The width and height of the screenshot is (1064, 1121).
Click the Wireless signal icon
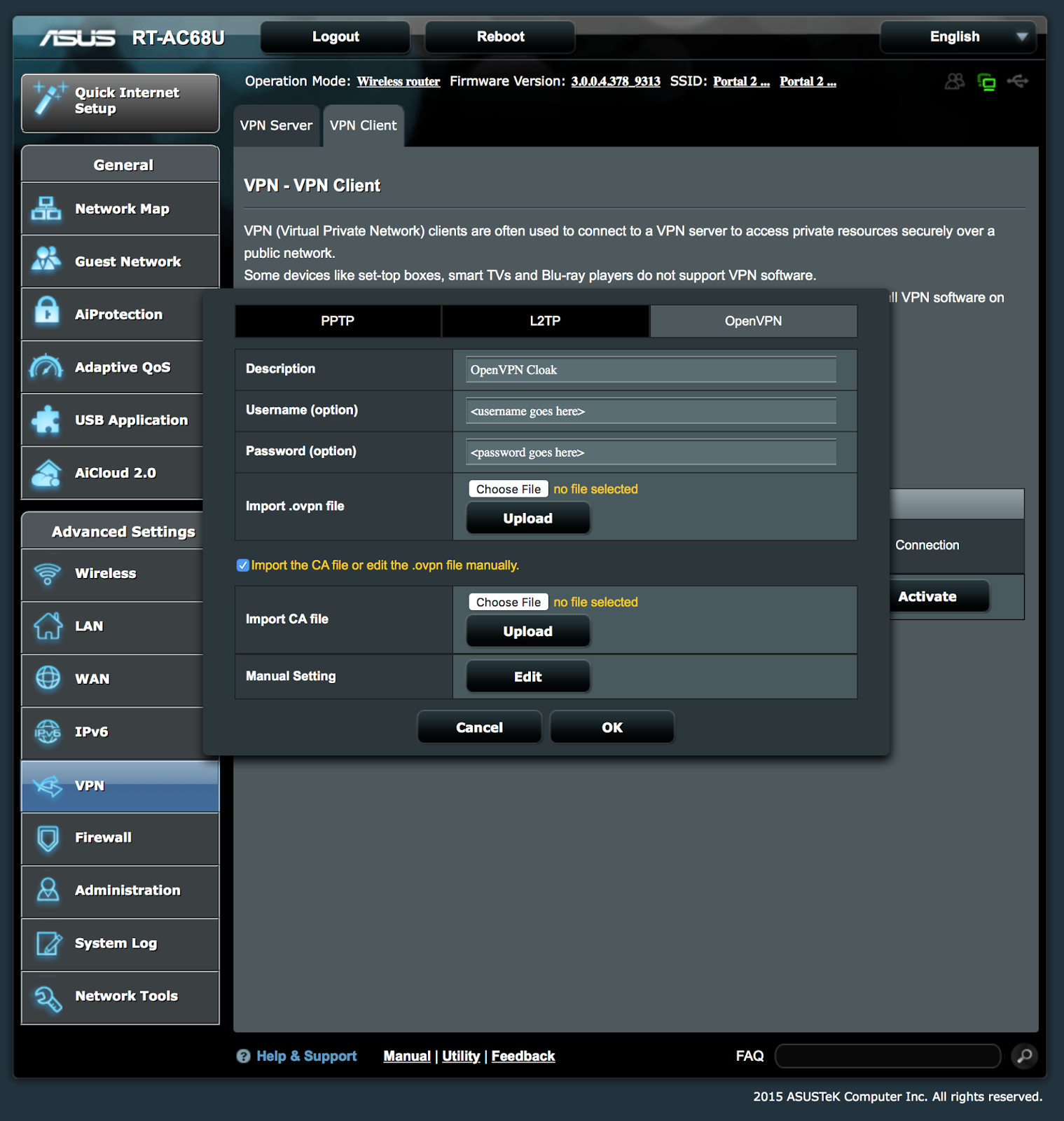click(x=47, y=573)
